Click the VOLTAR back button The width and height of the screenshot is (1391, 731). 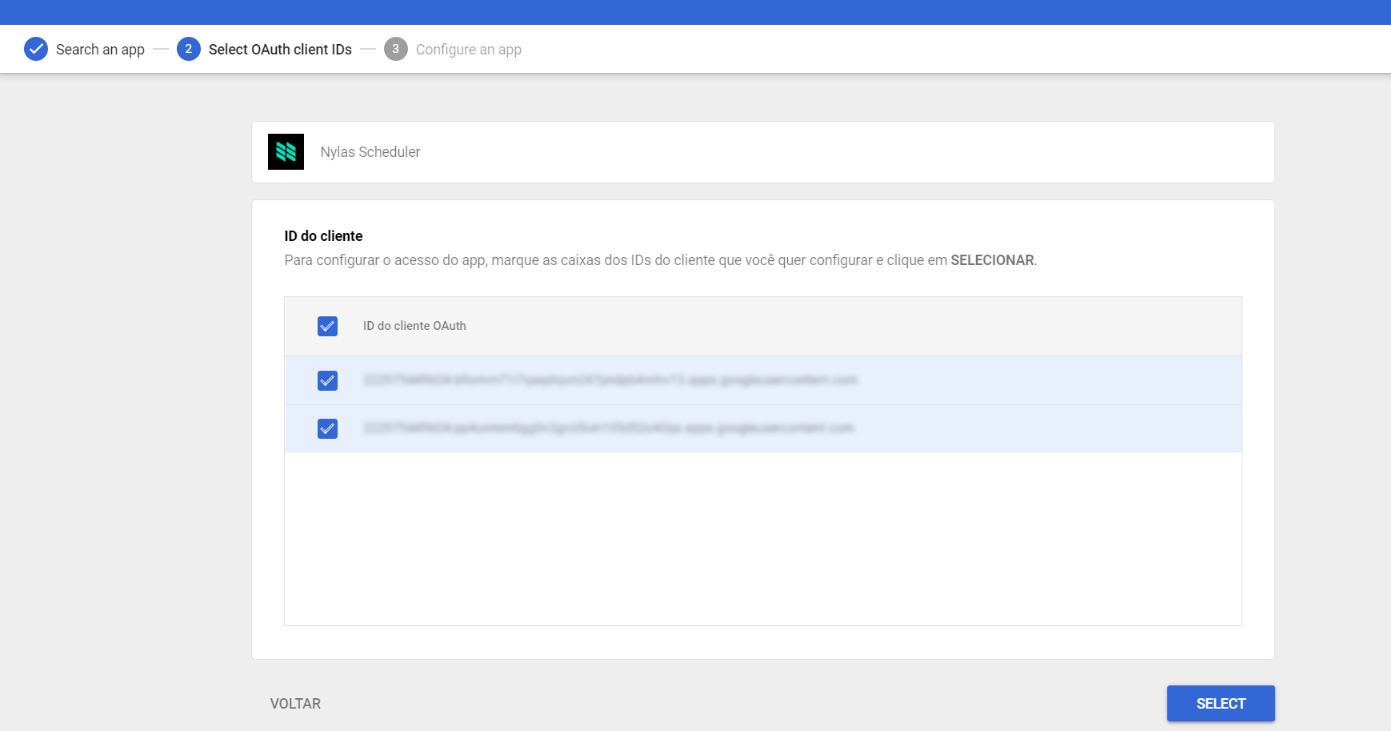click(295, 704)
